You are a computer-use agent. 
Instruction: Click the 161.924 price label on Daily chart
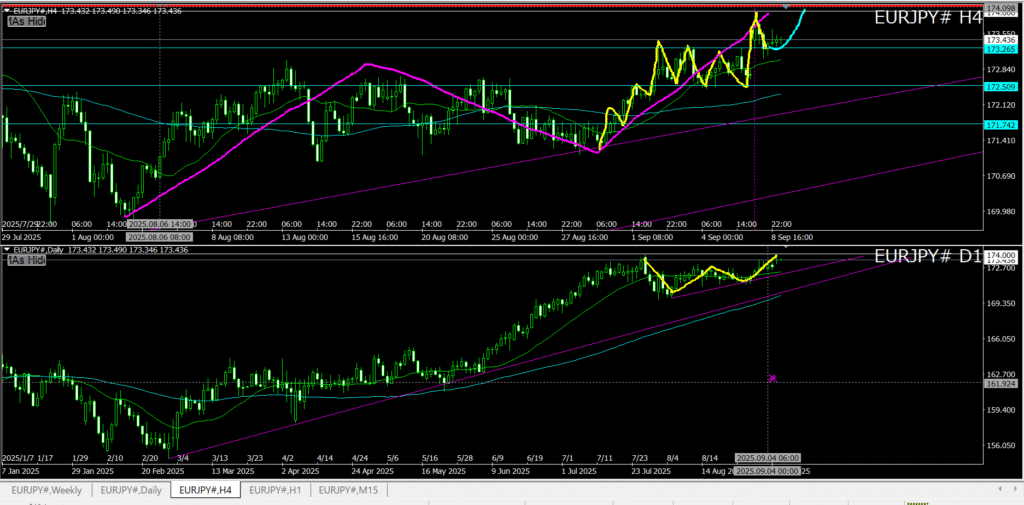click(1000, 383)
